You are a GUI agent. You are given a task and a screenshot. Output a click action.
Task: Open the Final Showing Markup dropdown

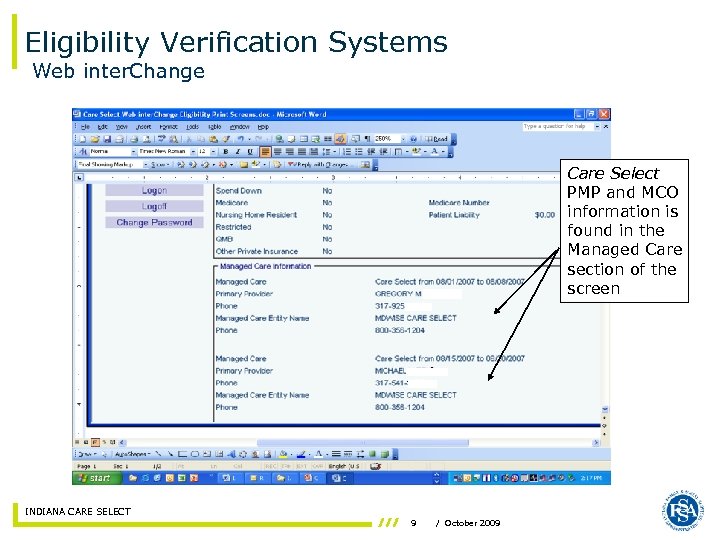[x=146, y=164]
